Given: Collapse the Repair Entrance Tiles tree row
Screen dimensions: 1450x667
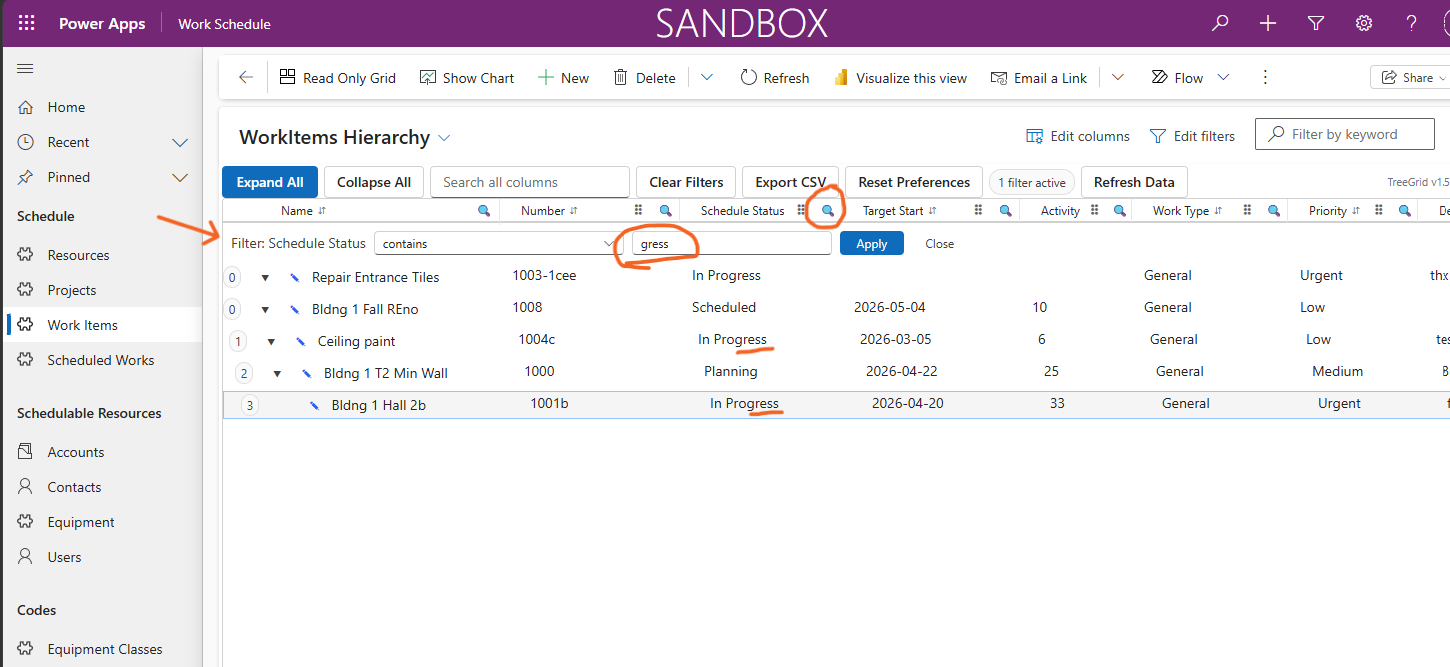Looking at the screenshot, I should [x=265, y=278].
